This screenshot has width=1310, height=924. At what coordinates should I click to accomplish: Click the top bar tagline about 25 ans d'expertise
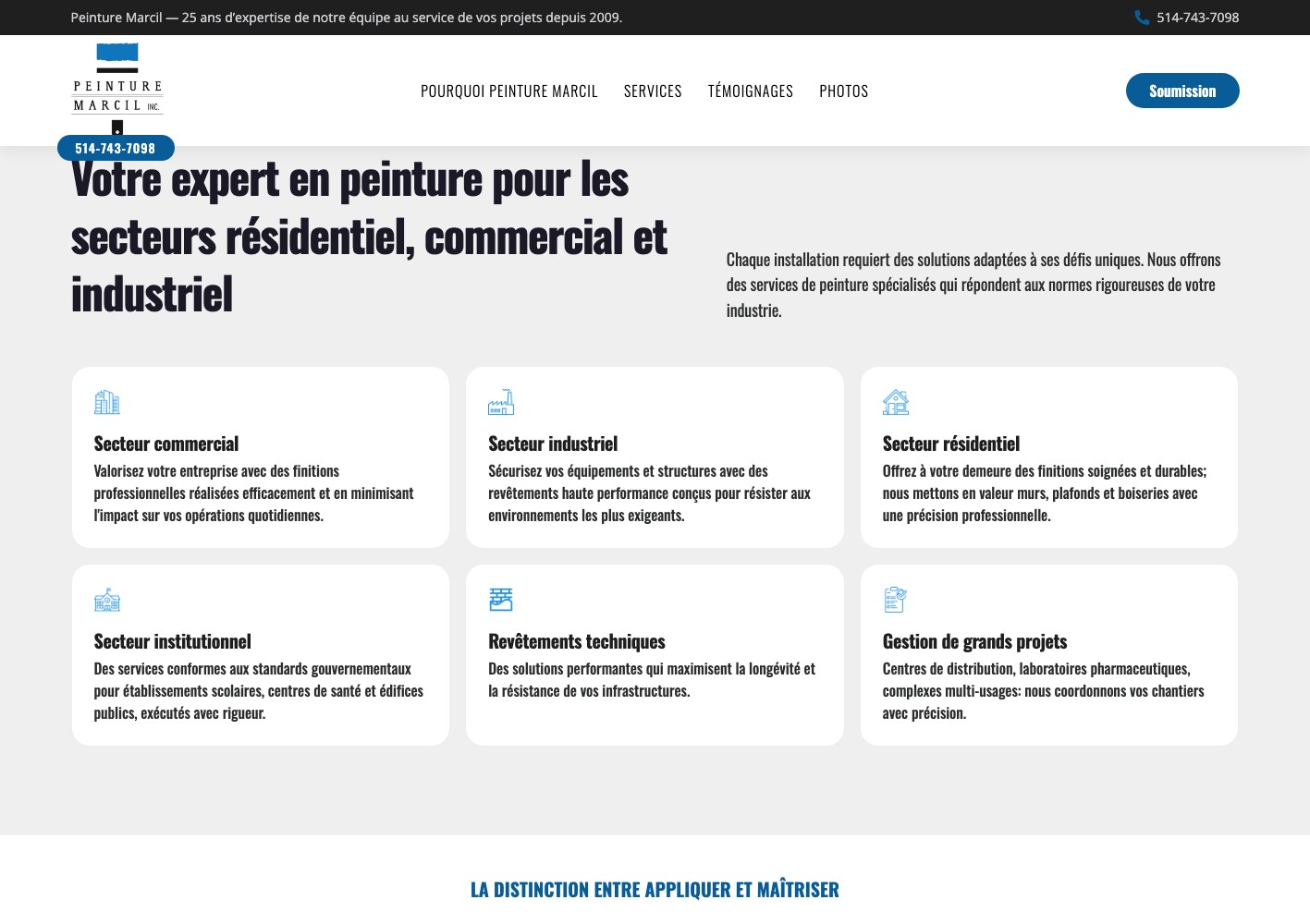click(x=347, y=18)
